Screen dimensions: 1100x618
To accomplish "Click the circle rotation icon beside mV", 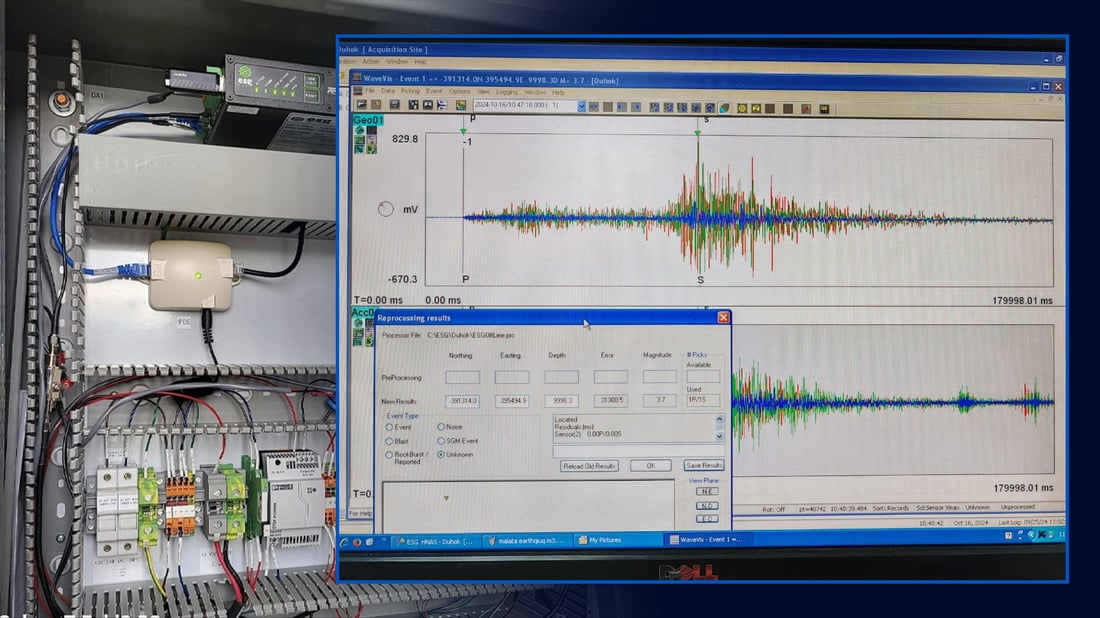I will (386, 209).
